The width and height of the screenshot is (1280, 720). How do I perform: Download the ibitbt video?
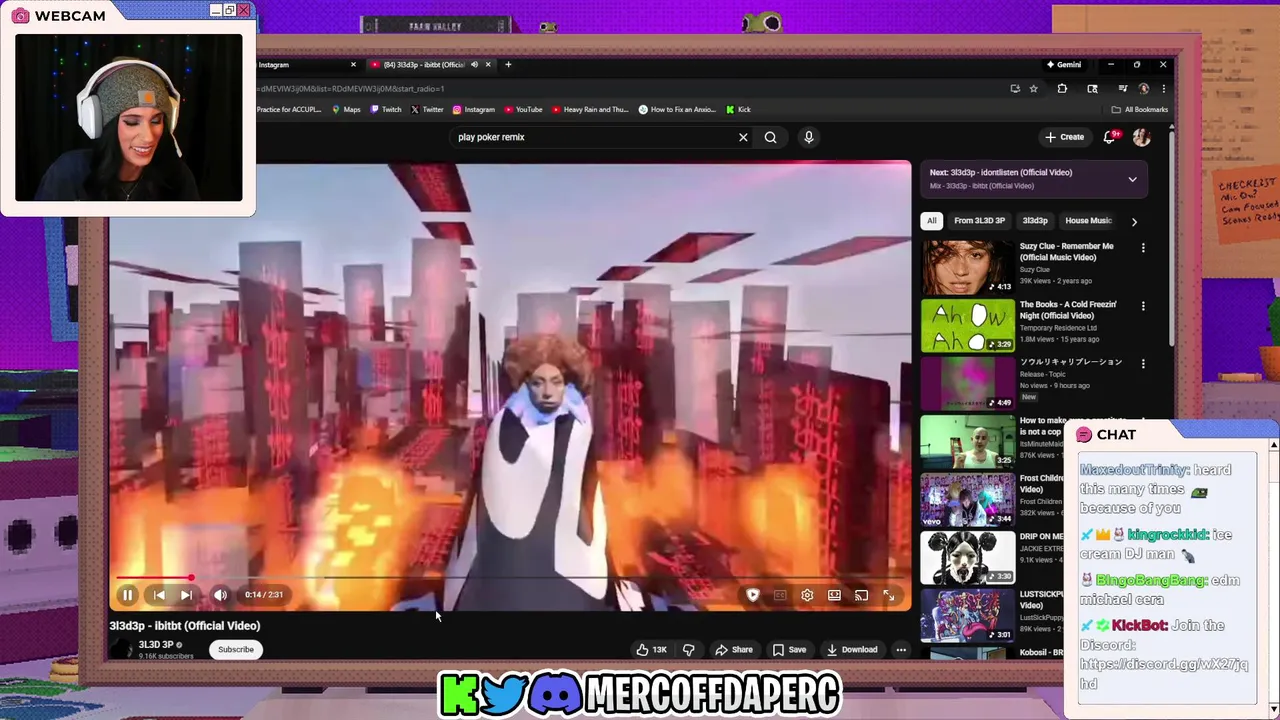click(x=851, y=650)
